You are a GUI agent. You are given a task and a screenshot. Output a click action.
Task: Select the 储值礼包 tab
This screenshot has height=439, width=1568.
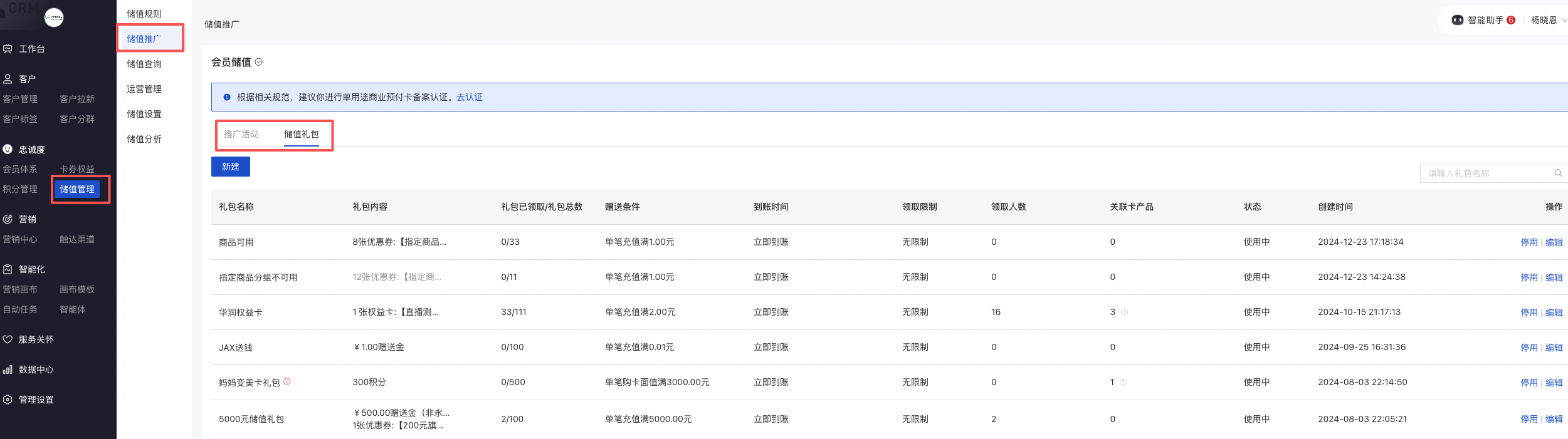301,134
